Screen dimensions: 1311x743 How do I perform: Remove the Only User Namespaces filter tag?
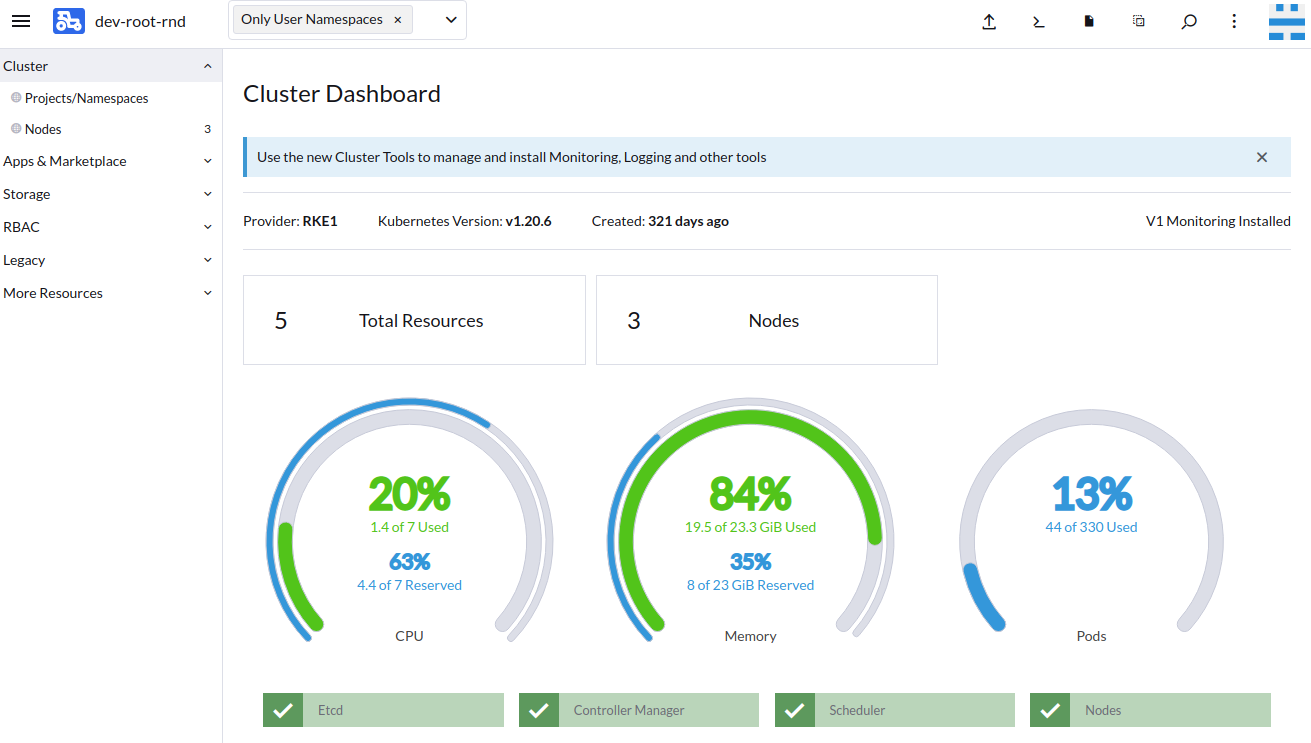tap(398, 20)
